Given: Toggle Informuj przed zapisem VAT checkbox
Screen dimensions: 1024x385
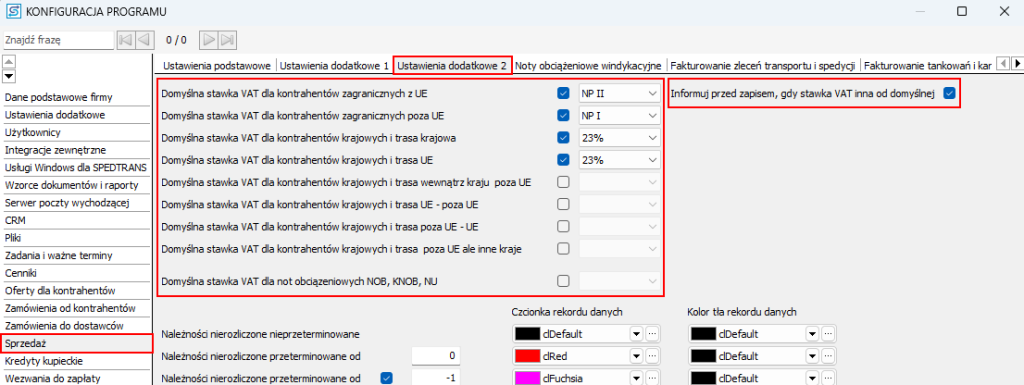Looking at the screenshot, I should click(x=950, y=93).
